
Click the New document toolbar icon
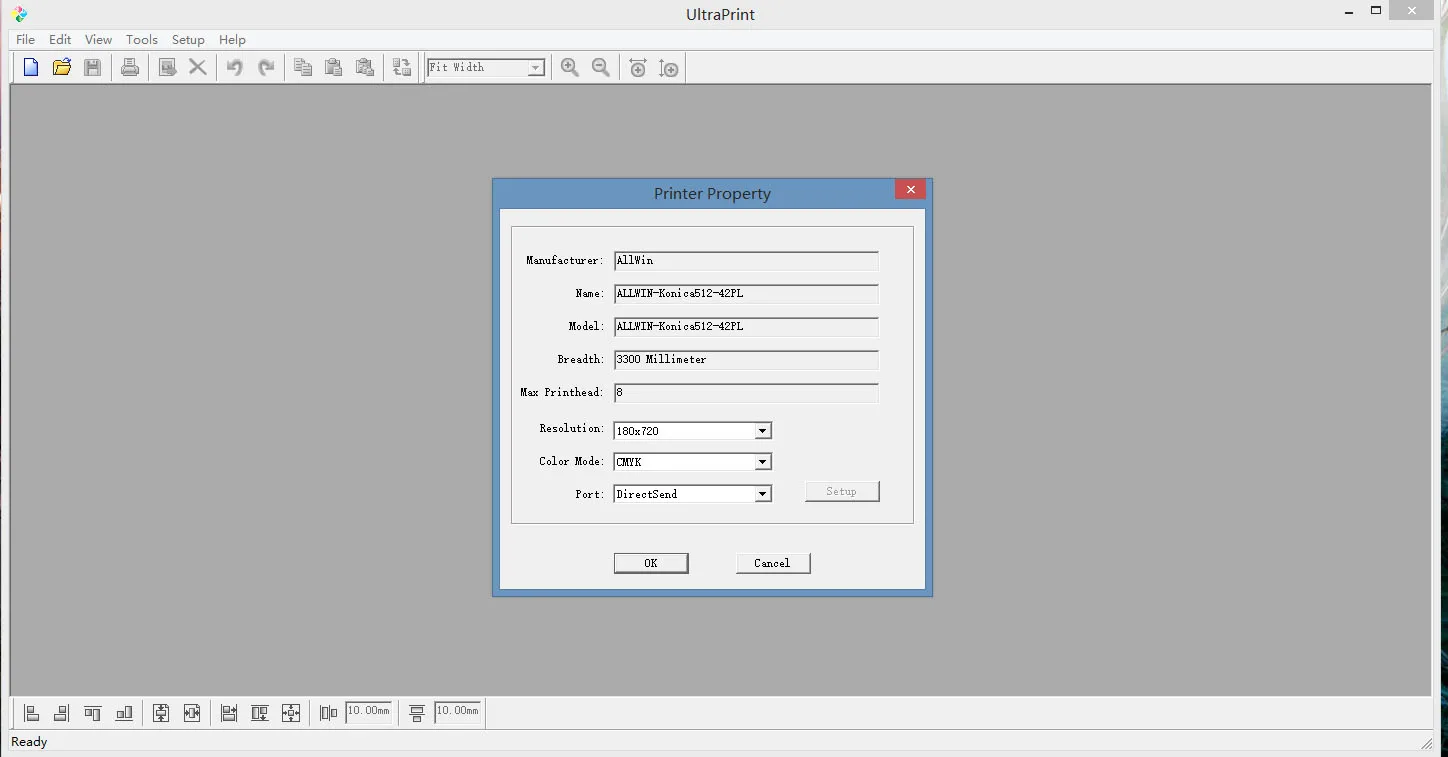pos(31,68)
